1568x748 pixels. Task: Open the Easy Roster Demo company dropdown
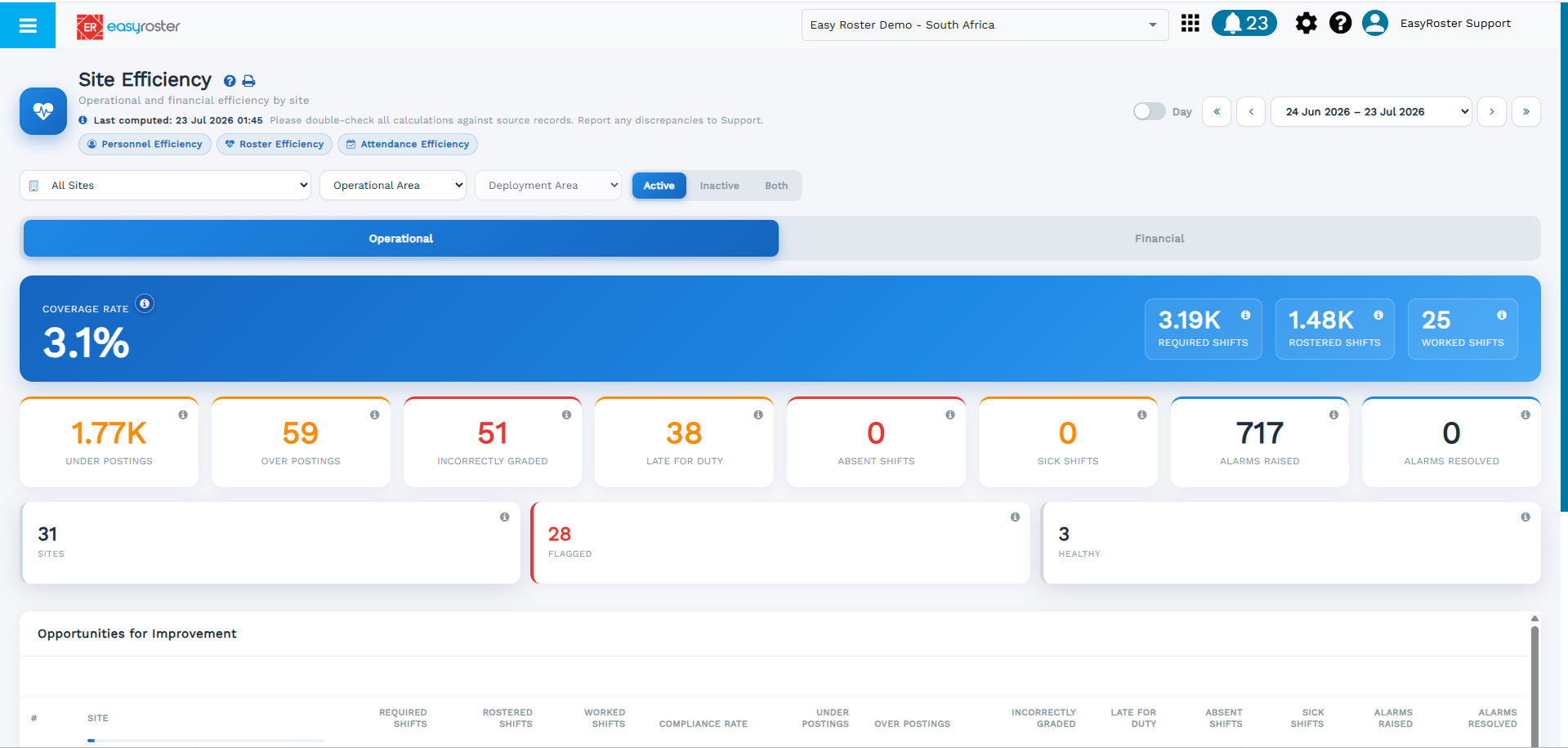pos(985,25)
